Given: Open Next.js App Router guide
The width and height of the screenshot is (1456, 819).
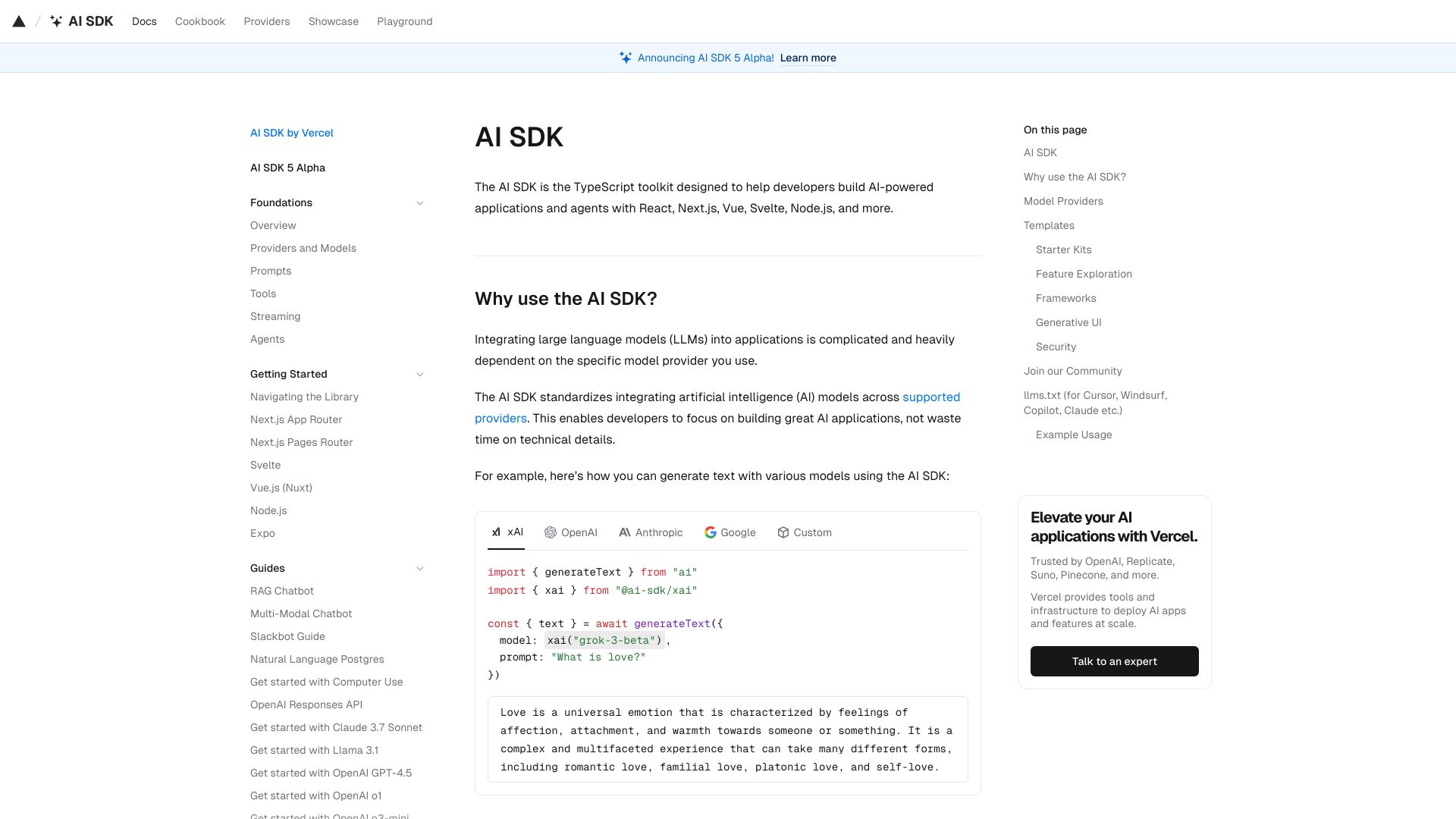Looking at the screenshot, I should [296, 419].
